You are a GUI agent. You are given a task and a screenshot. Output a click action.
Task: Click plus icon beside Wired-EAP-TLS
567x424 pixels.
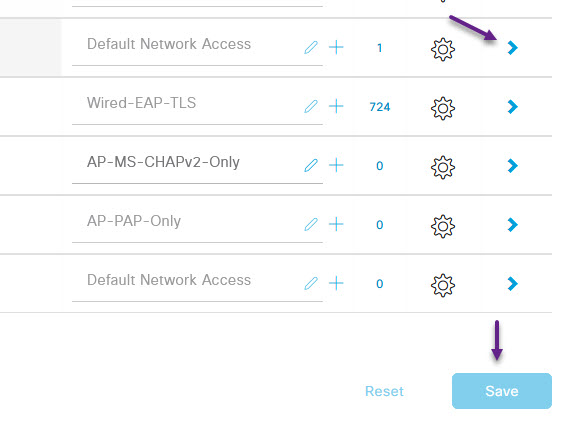[336, 106]
